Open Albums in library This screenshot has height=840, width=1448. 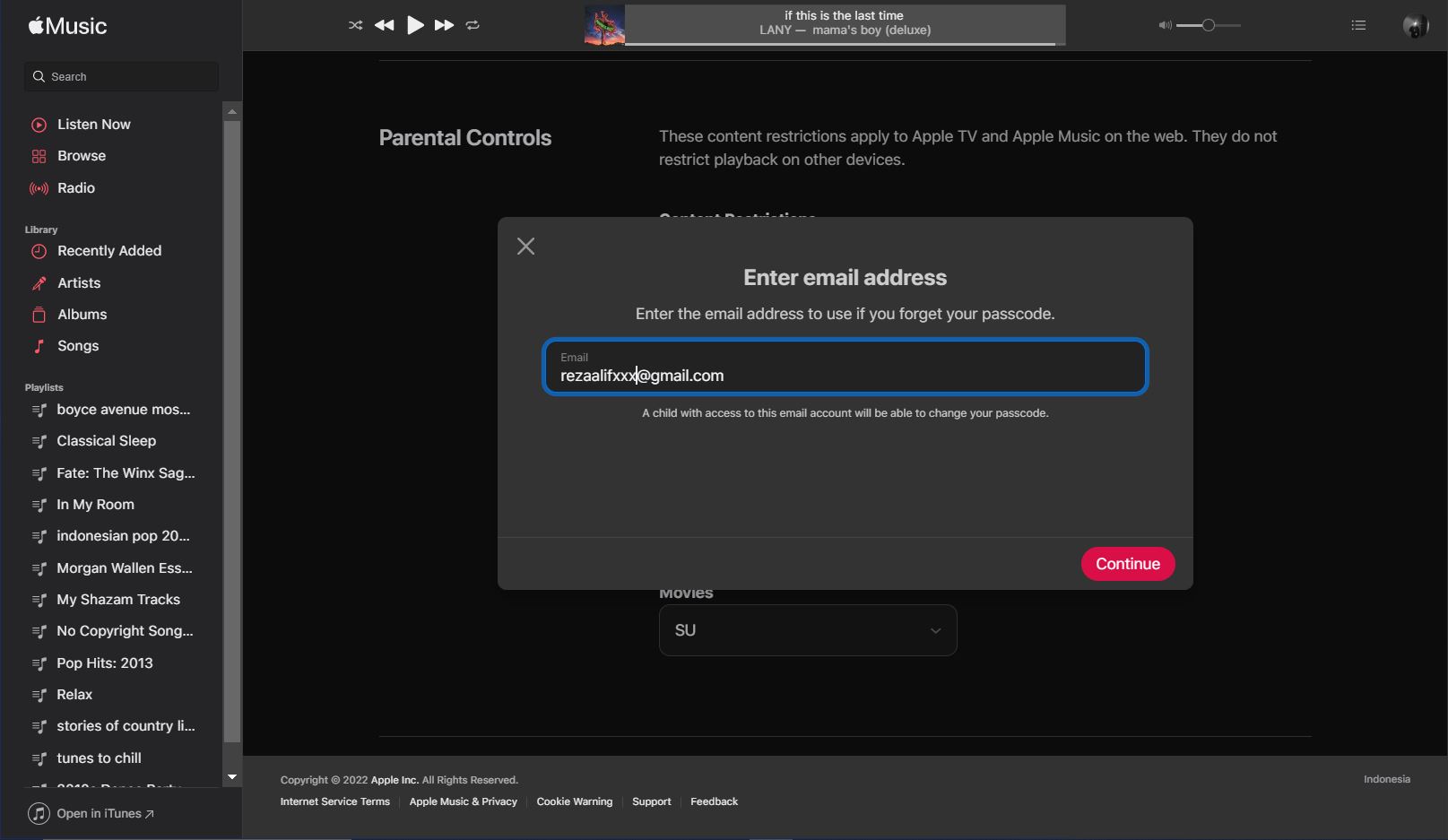pyautogui.click(x=82, y=315)
